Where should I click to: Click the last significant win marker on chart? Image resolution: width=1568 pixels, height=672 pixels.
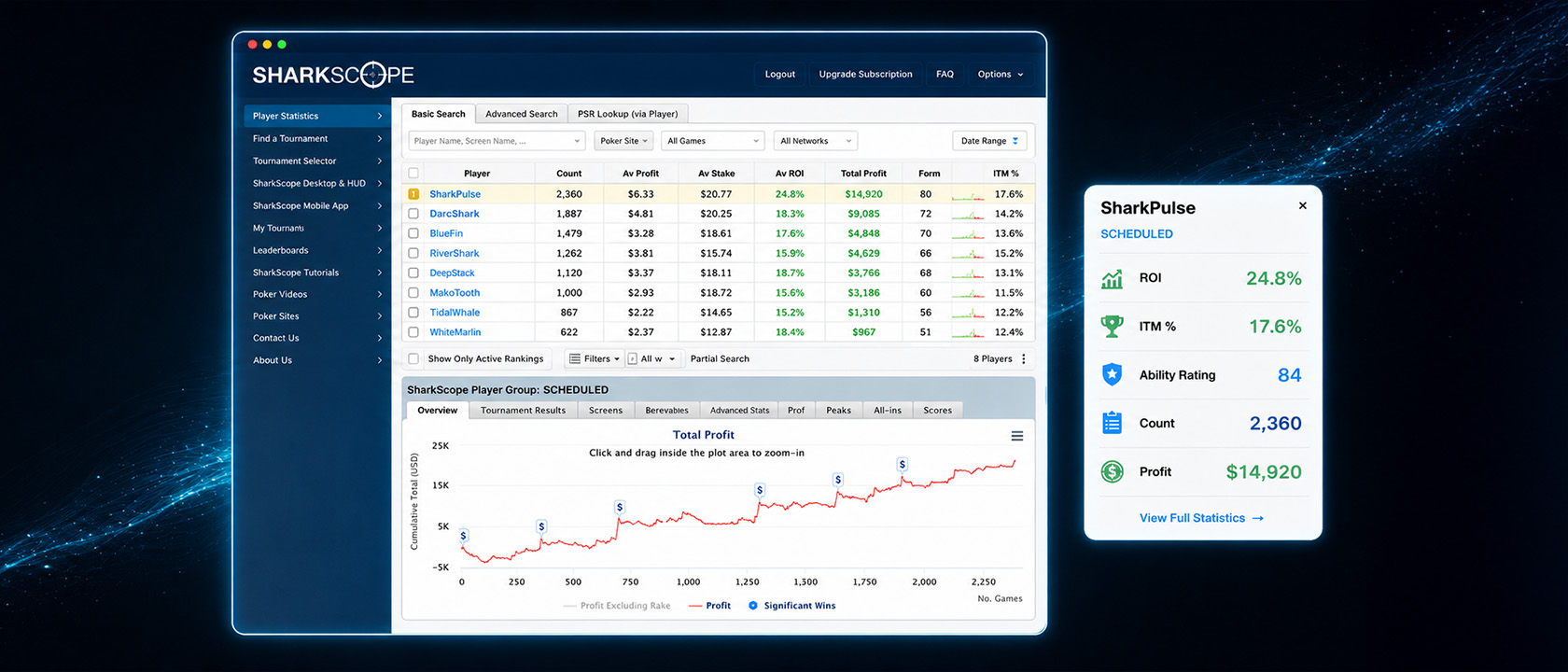[x=902, y=464]
